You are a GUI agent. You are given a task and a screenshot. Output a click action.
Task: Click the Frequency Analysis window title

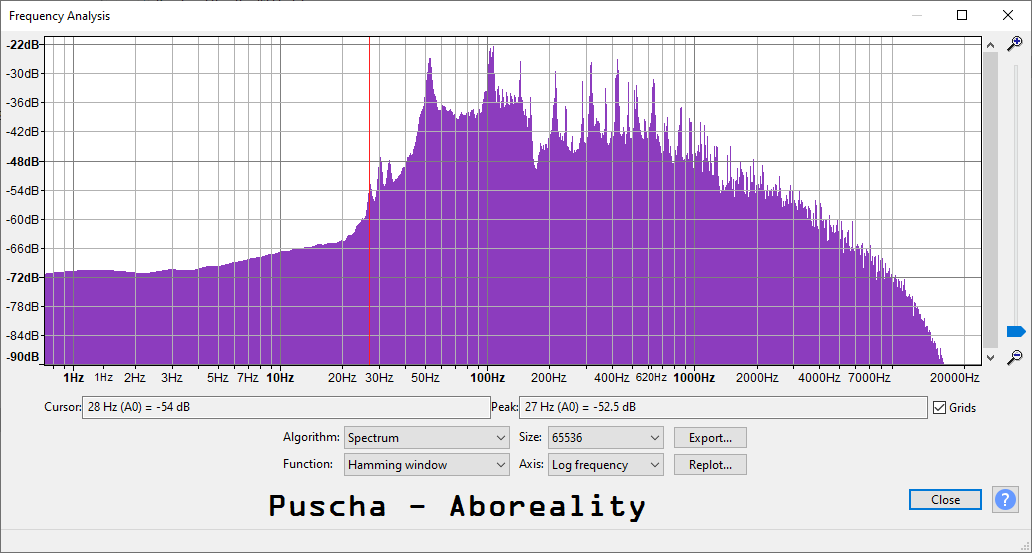coord(59,16)
